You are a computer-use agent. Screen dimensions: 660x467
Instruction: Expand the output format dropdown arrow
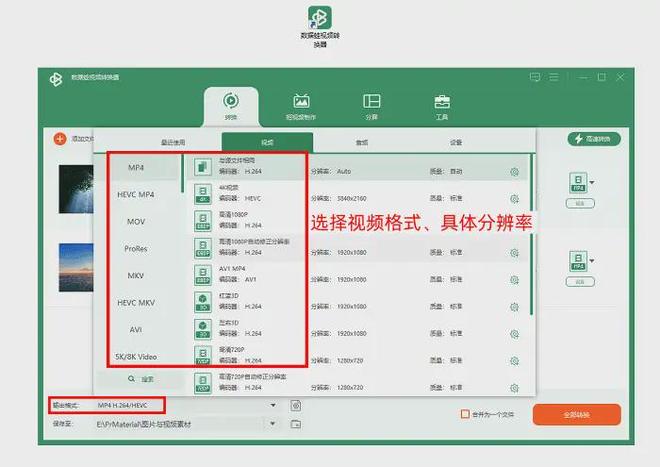[x=273, y=405]
